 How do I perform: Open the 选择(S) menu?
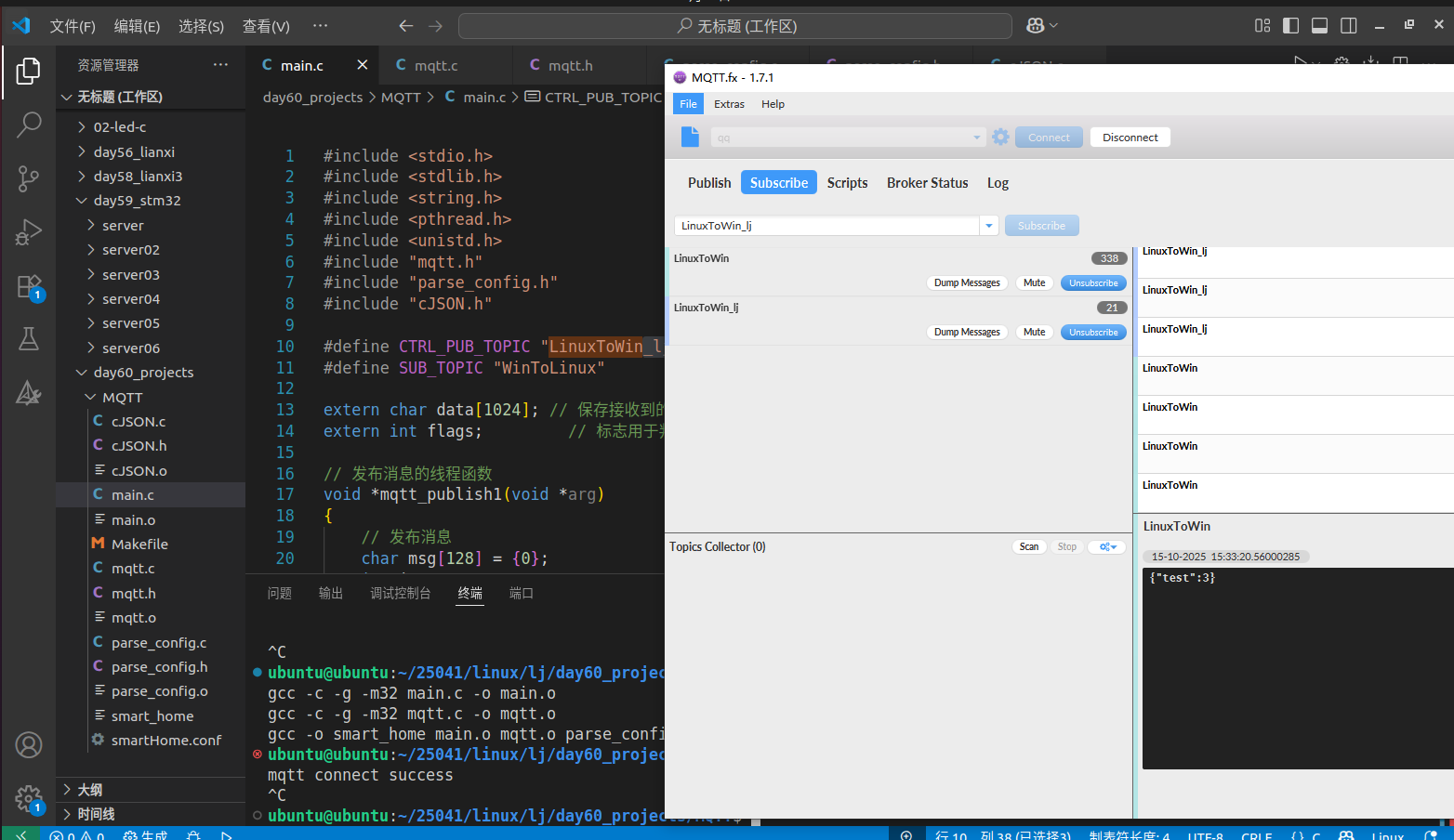(201, 26)
